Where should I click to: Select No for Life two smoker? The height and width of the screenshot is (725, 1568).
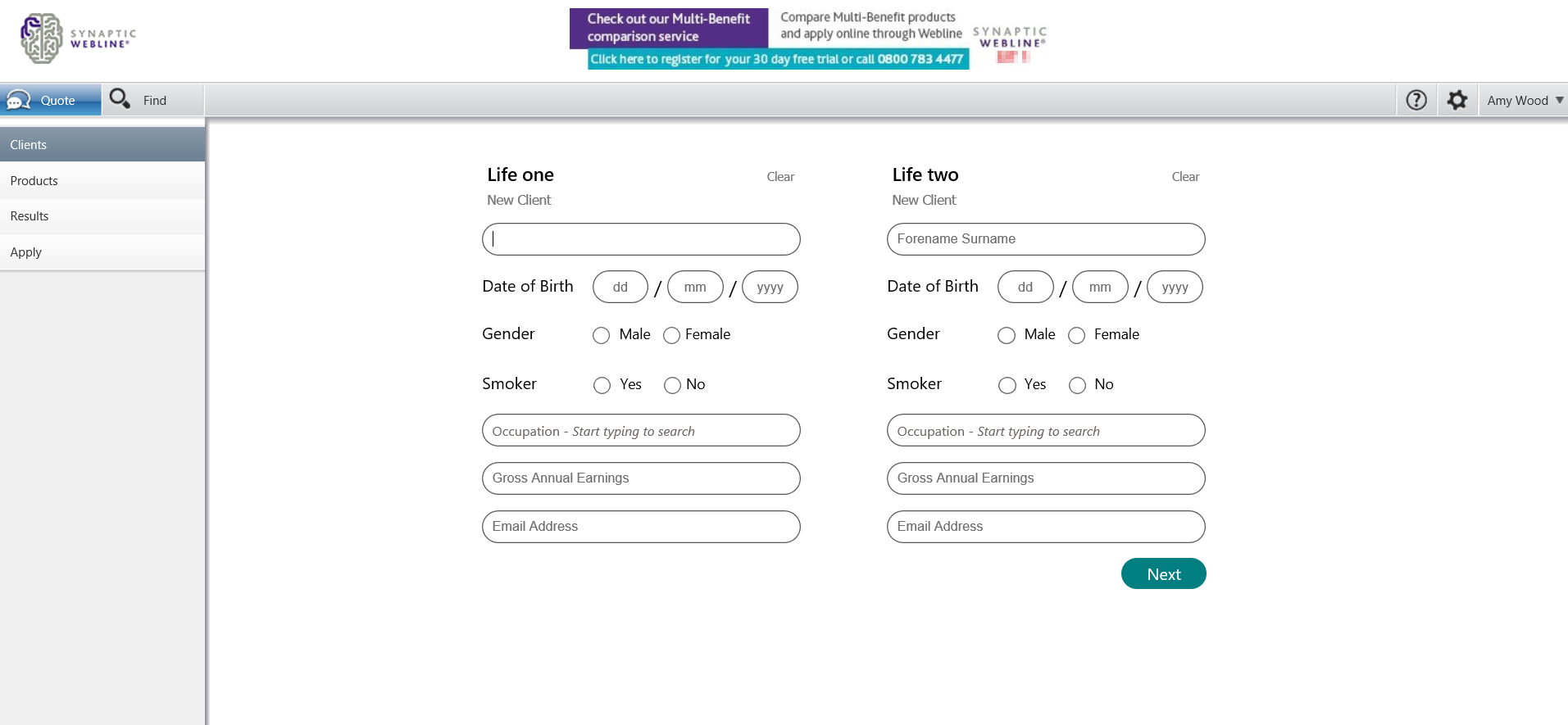pyautogui.click(x=1077, y=385)
